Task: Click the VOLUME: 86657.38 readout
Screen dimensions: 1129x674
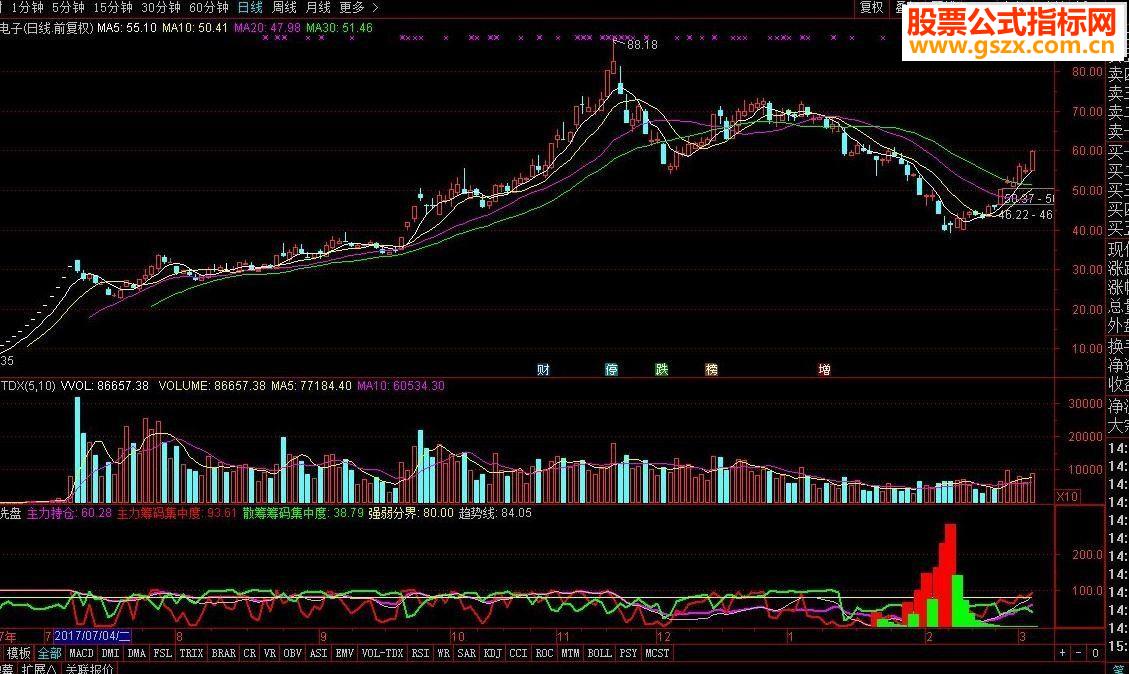Action: coord(212,385)
